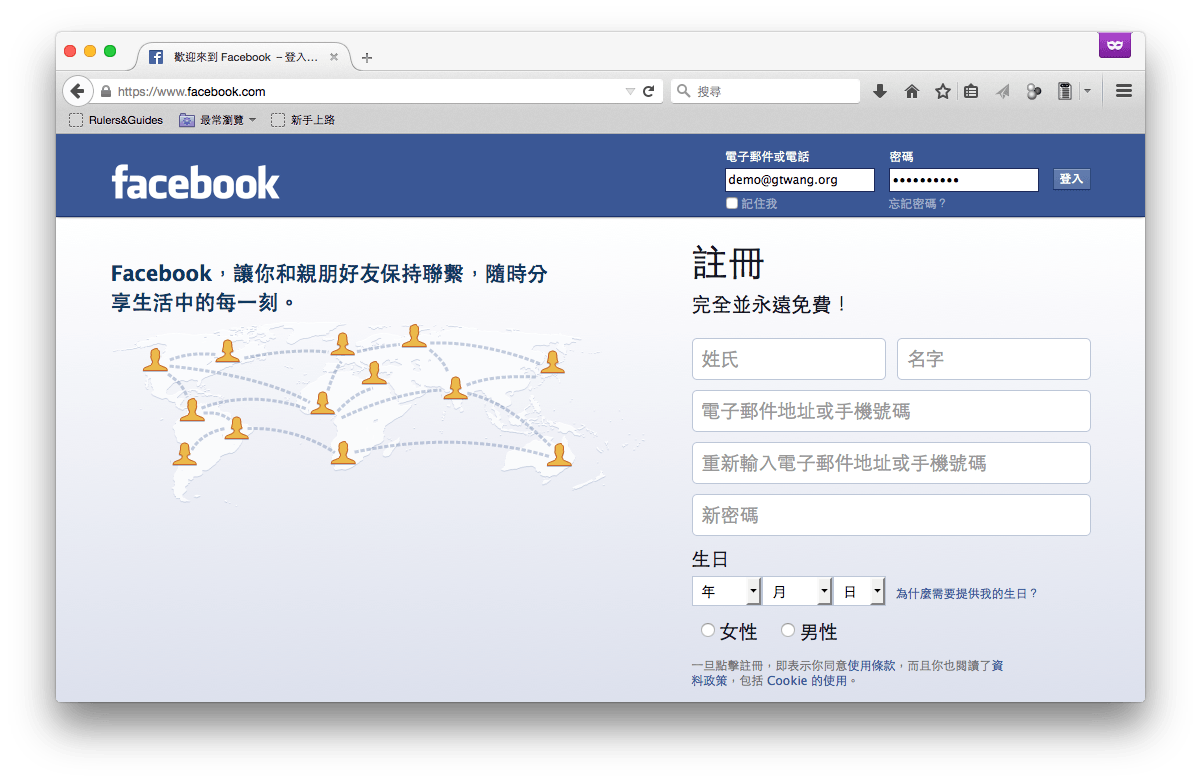Select the 女性 gender radio button

(709, 630)
